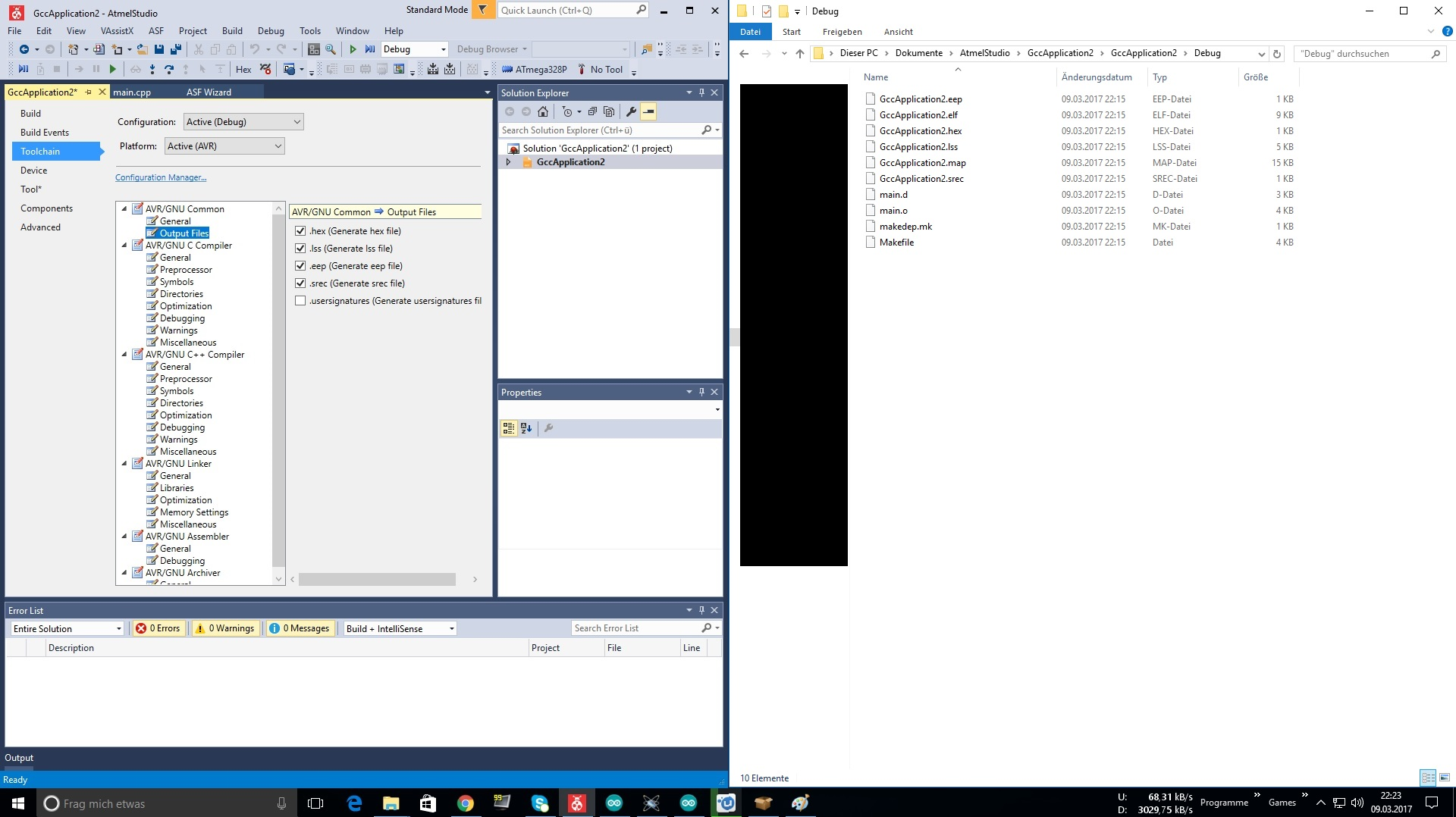Open the Build + IntelliSense dropdown
This screenshot has height=817, width=1456.
[x=400, y=628]
